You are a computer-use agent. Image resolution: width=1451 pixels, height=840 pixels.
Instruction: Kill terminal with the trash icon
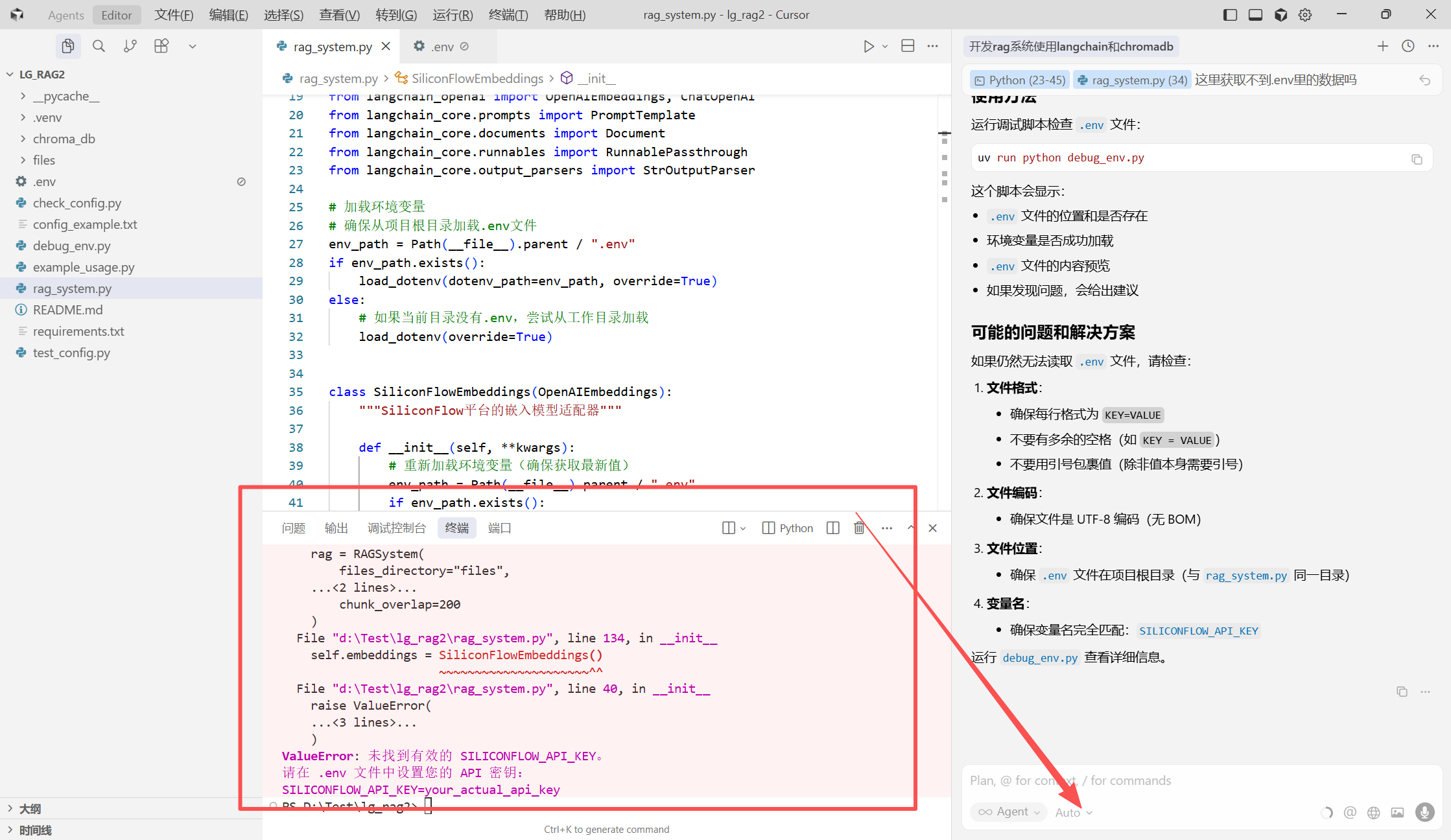[x=859, y=528]
